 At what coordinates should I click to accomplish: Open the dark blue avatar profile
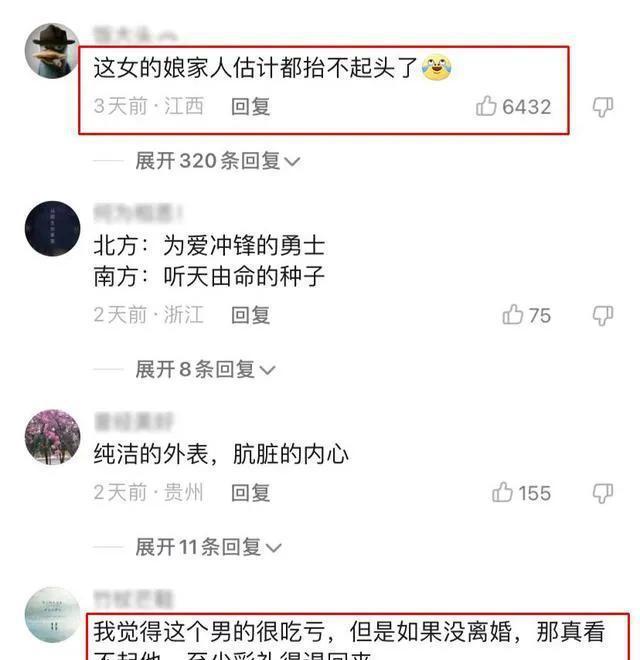click(52, 229)
